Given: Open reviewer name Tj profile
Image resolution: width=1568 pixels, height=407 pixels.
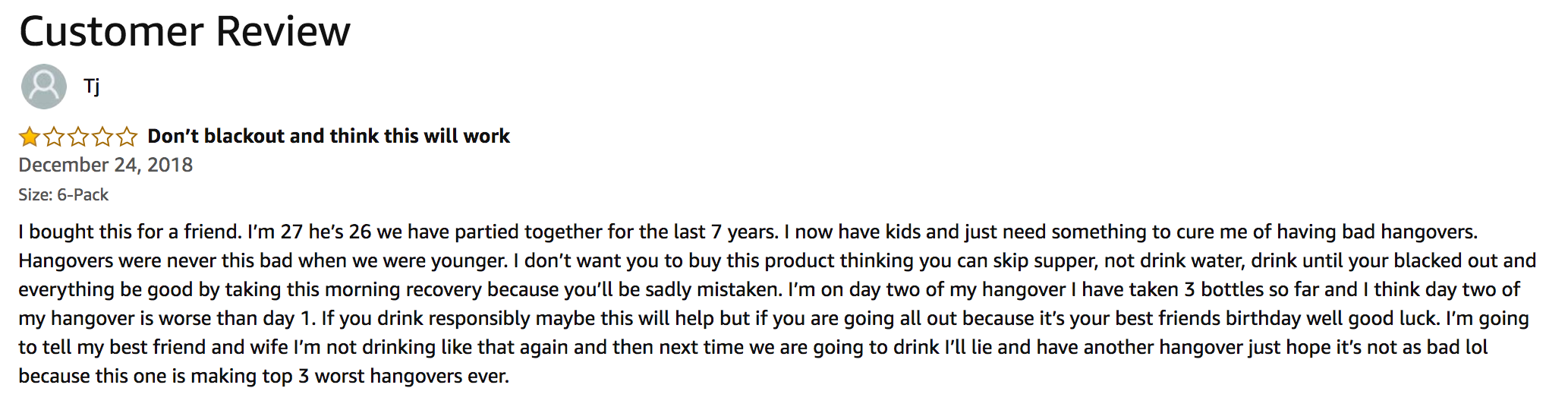Looking at the screenshot, I should [92, 87].
